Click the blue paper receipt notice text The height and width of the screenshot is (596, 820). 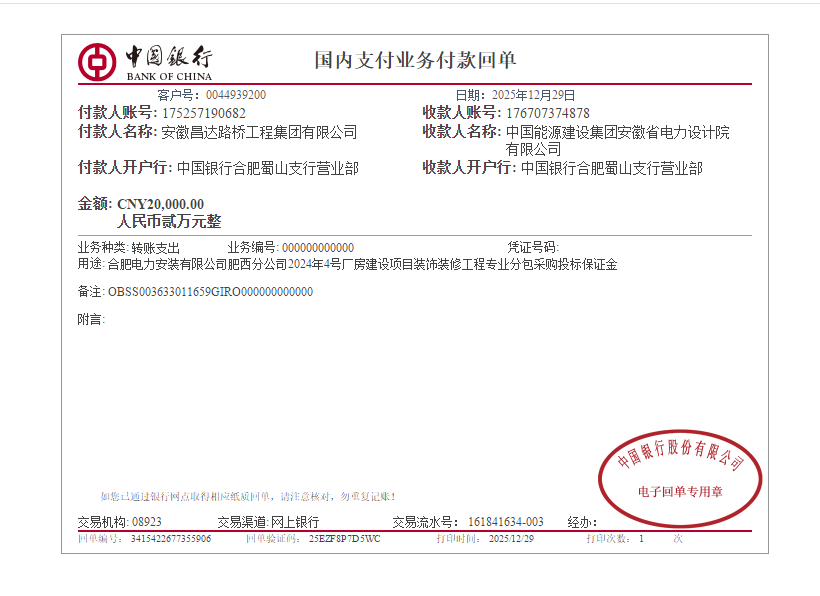pos(247,496)
